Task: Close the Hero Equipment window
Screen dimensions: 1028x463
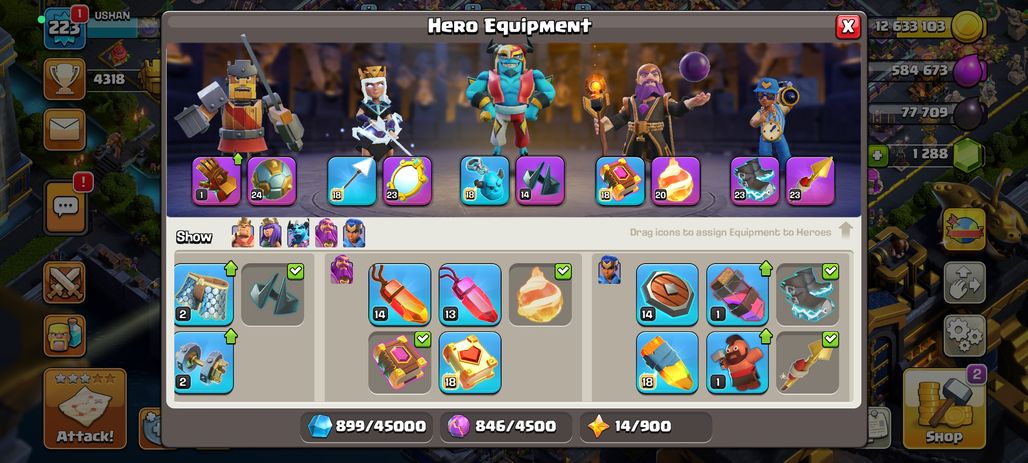Action: pyautogui.click(x=848, y=26)
